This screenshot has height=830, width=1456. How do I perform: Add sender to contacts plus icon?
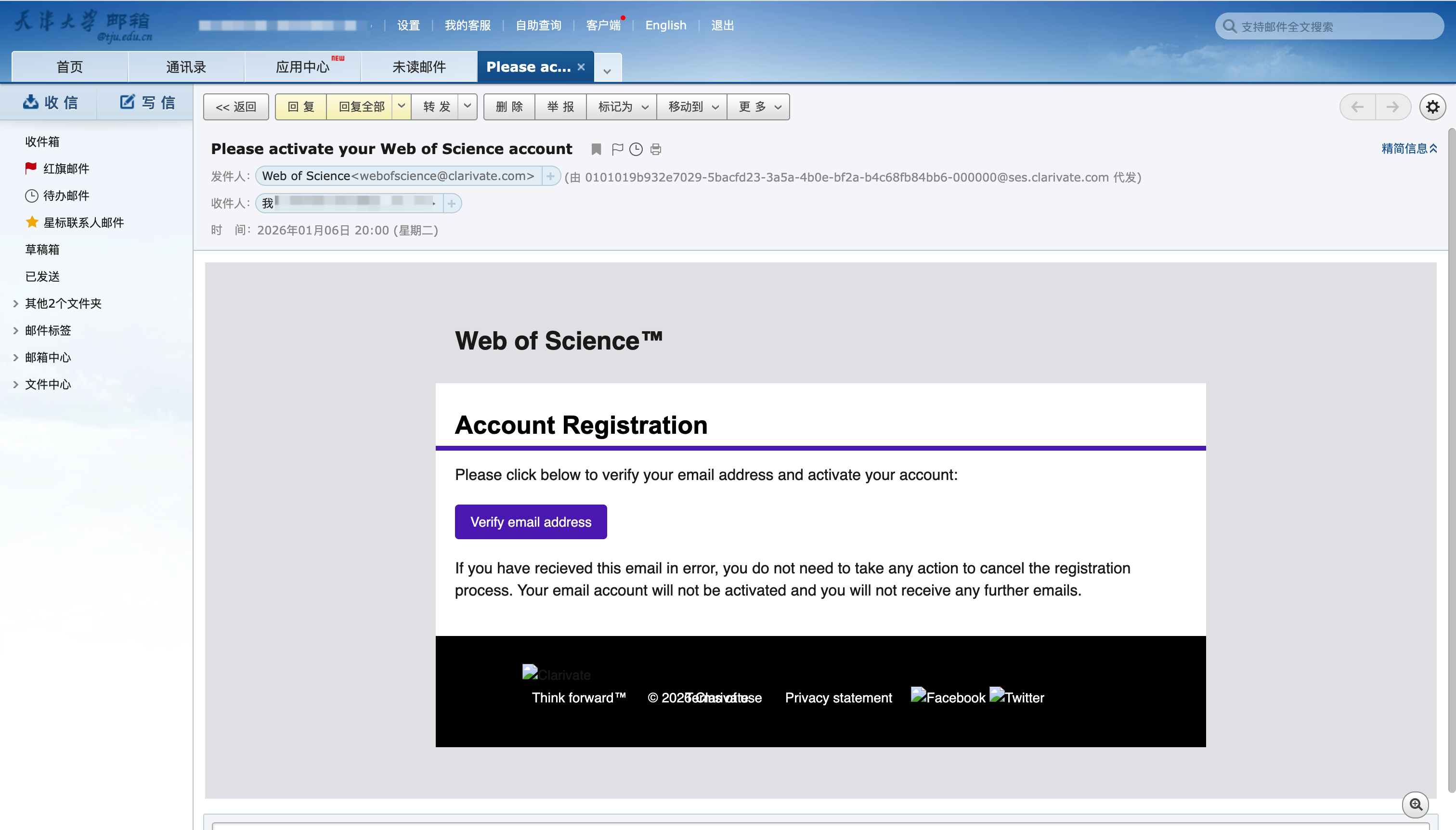point(550,176)
